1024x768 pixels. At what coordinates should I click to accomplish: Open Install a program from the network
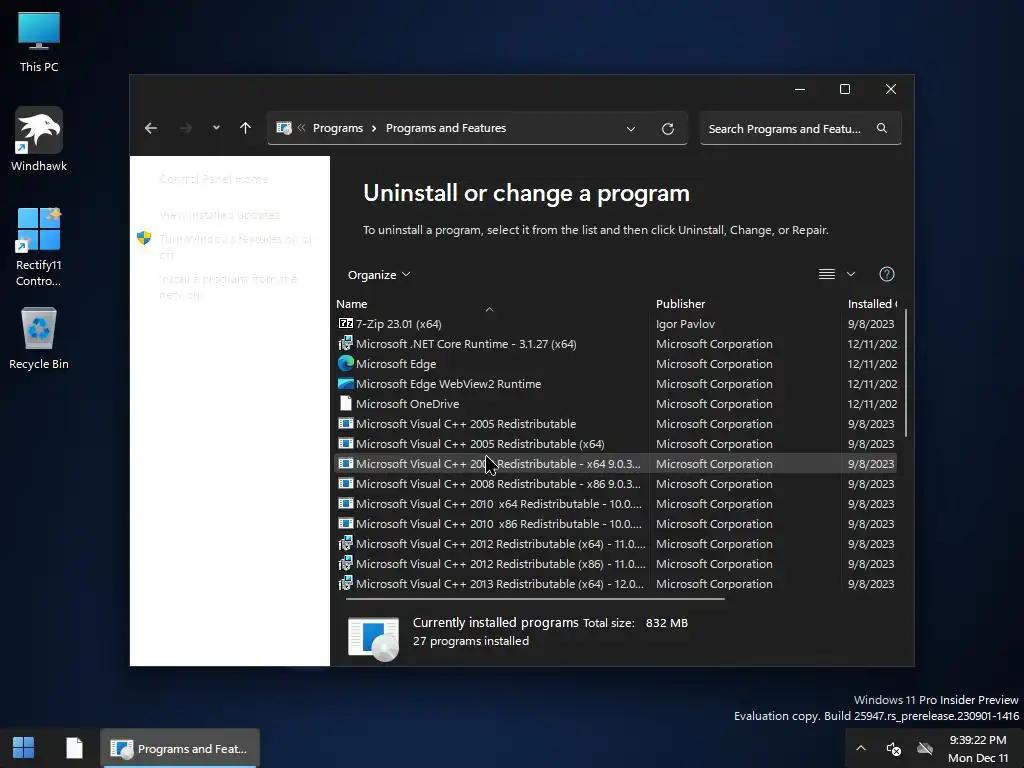point(228,287)
